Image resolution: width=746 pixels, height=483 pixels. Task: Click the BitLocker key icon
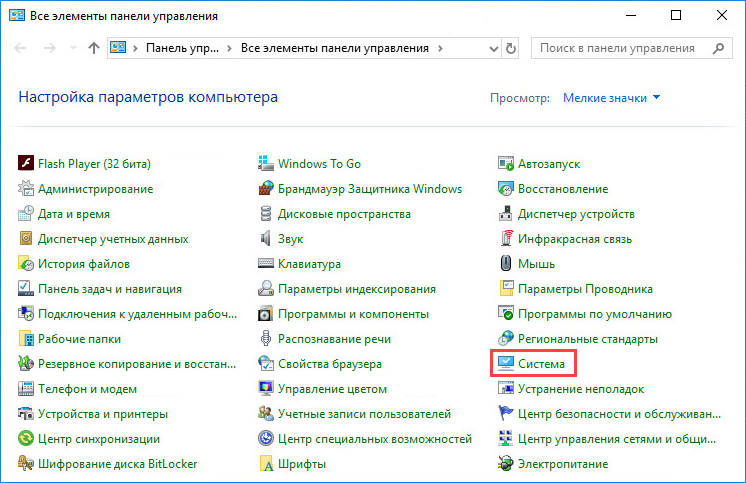[x=26, y=463]
